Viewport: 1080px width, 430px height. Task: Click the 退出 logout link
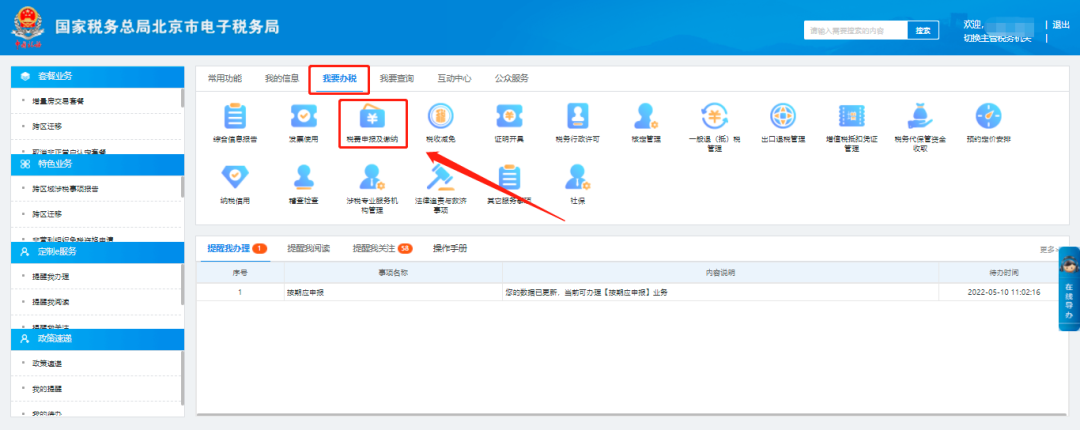(x=1061, y=25)
